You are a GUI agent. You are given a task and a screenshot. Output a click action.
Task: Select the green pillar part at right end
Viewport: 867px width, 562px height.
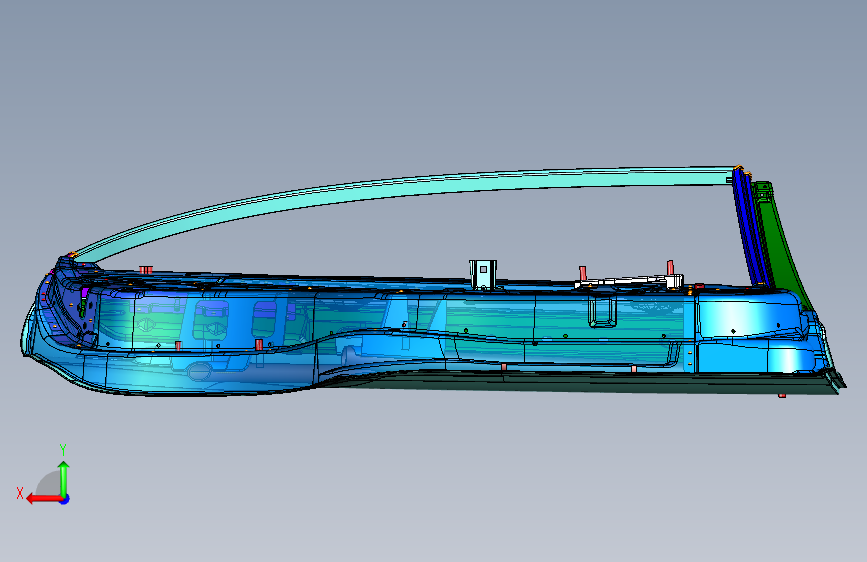tap(780, 238)
